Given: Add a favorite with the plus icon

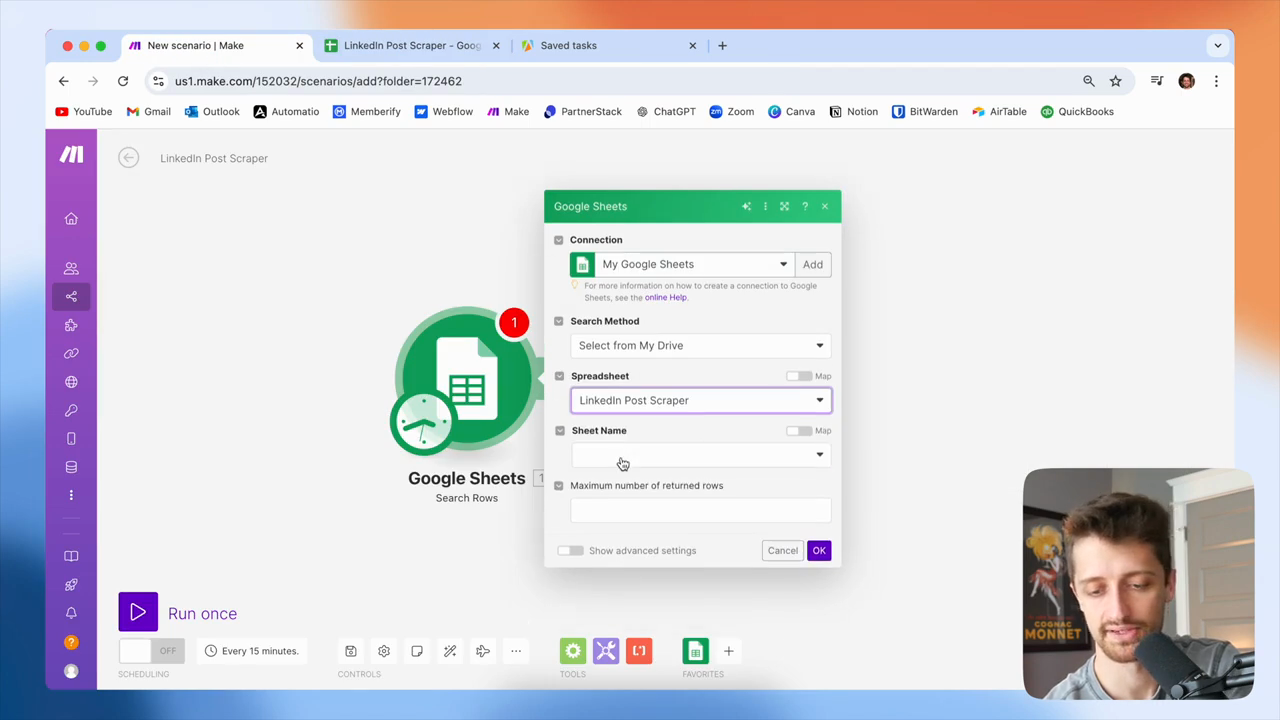Looking at the screenshot, I should (x=729, y=651).
